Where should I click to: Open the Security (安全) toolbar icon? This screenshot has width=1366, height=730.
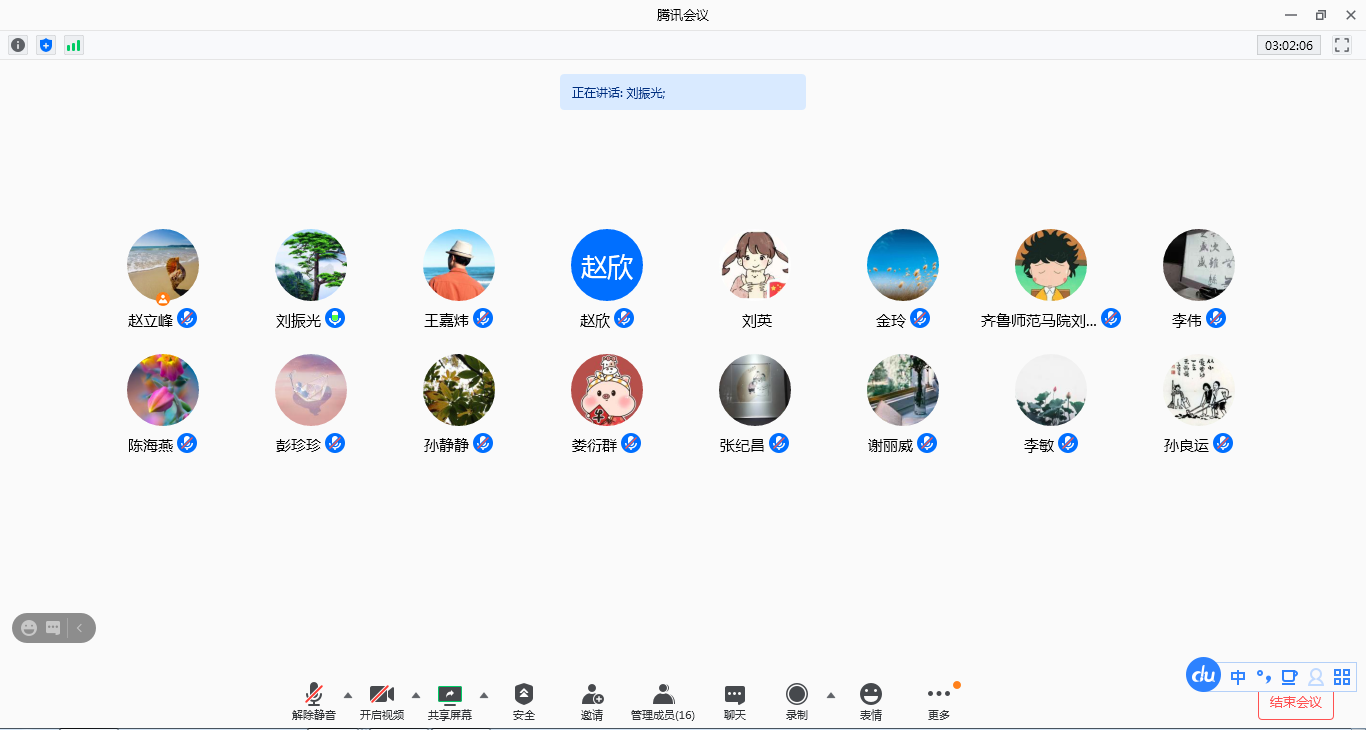click(x=524, y=701)
